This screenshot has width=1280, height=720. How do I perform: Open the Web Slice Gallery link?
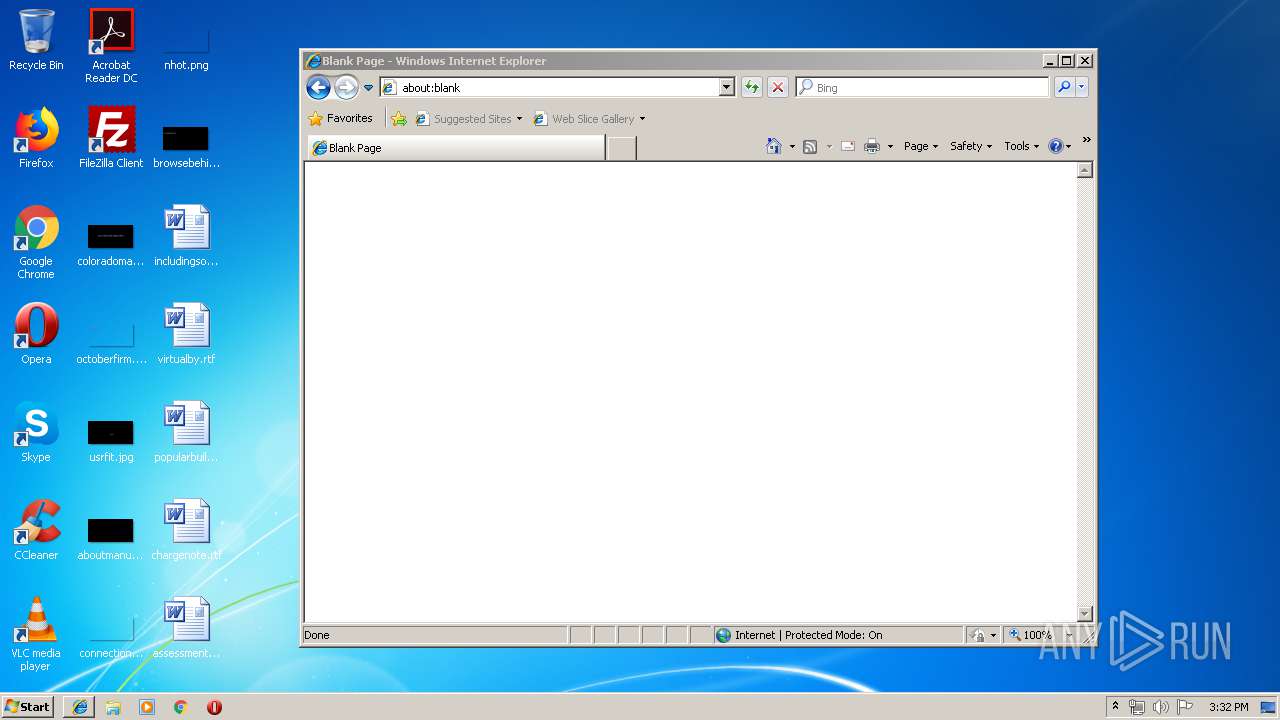pyautogui.click(x=585, y=119)
